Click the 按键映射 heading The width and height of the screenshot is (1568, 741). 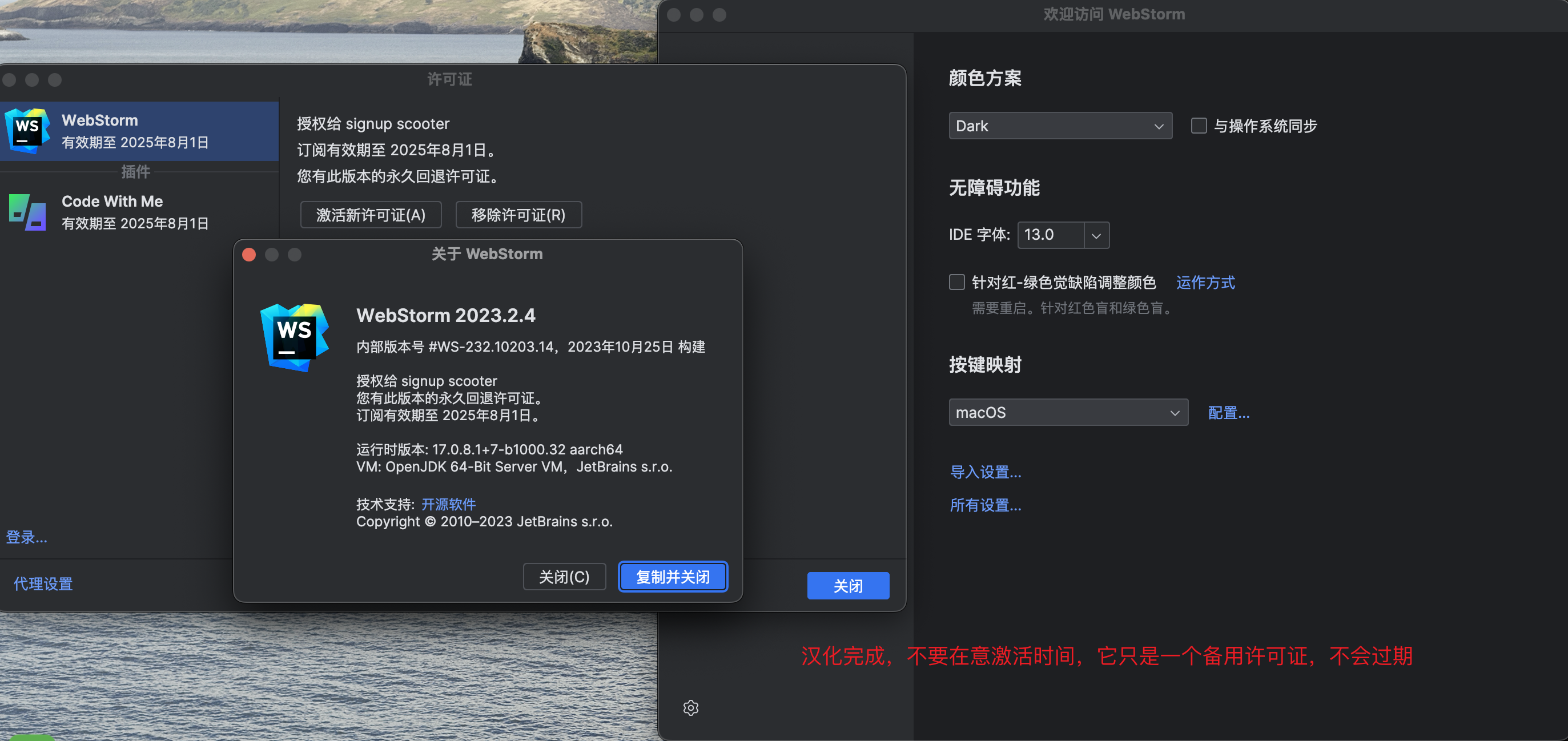tap(985, 364)
